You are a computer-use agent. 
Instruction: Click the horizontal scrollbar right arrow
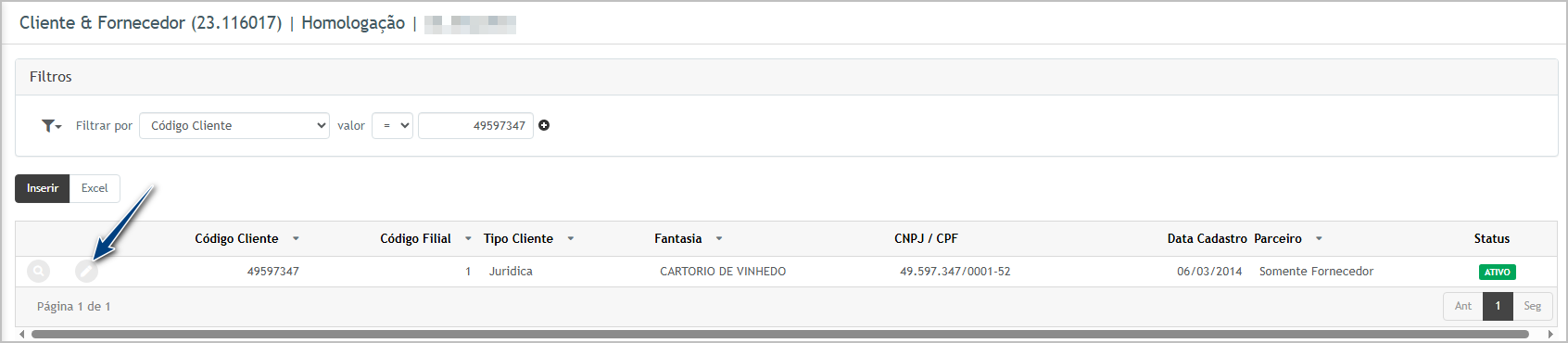point(1550,334)
